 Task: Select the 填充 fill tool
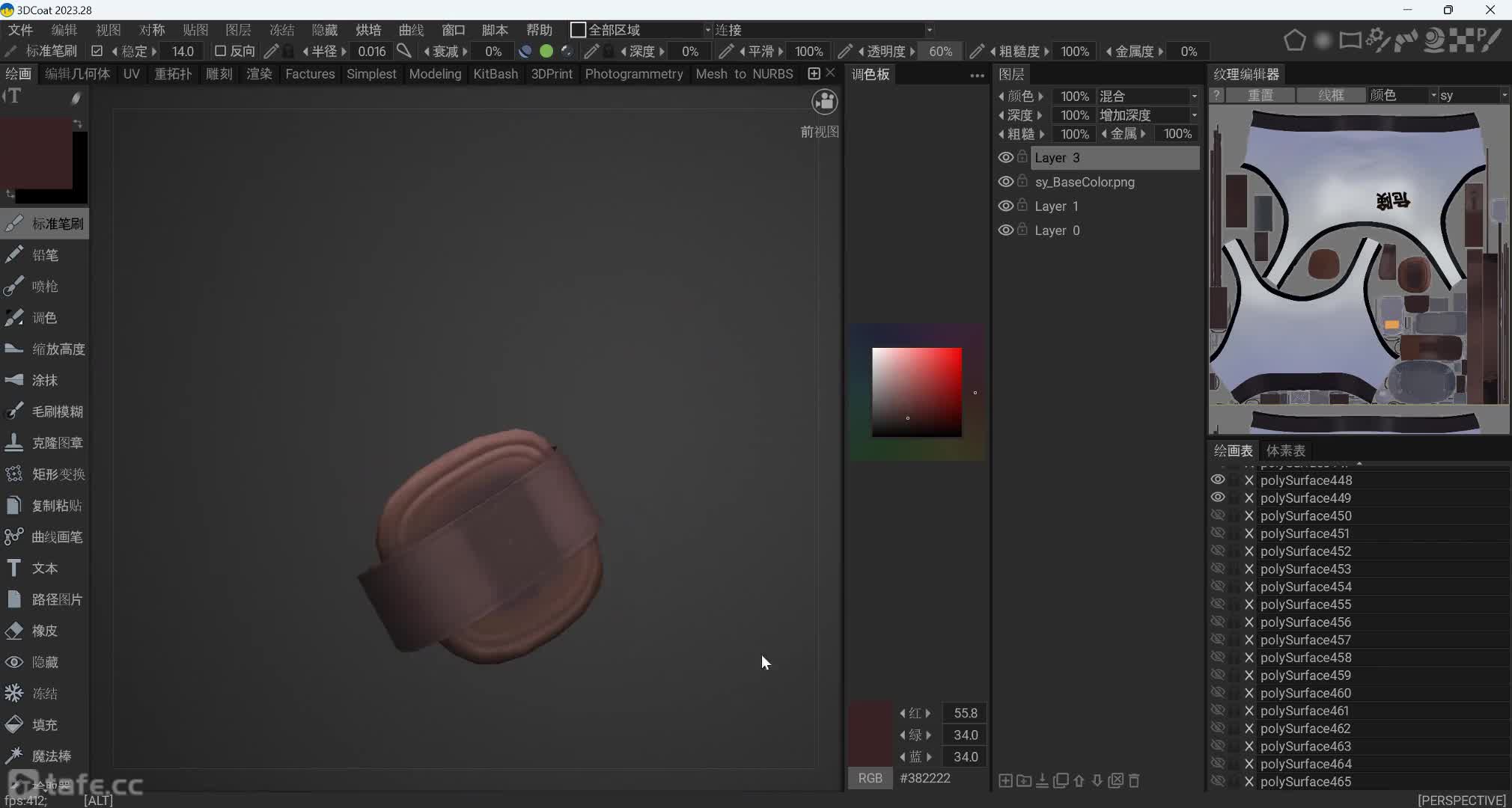pos(44,725)
